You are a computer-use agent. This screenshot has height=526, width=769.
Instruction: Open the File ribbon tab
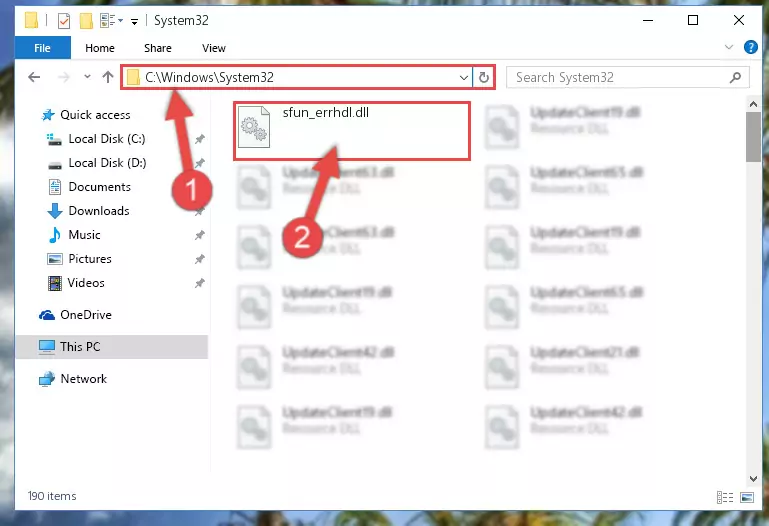coord(43,48)
